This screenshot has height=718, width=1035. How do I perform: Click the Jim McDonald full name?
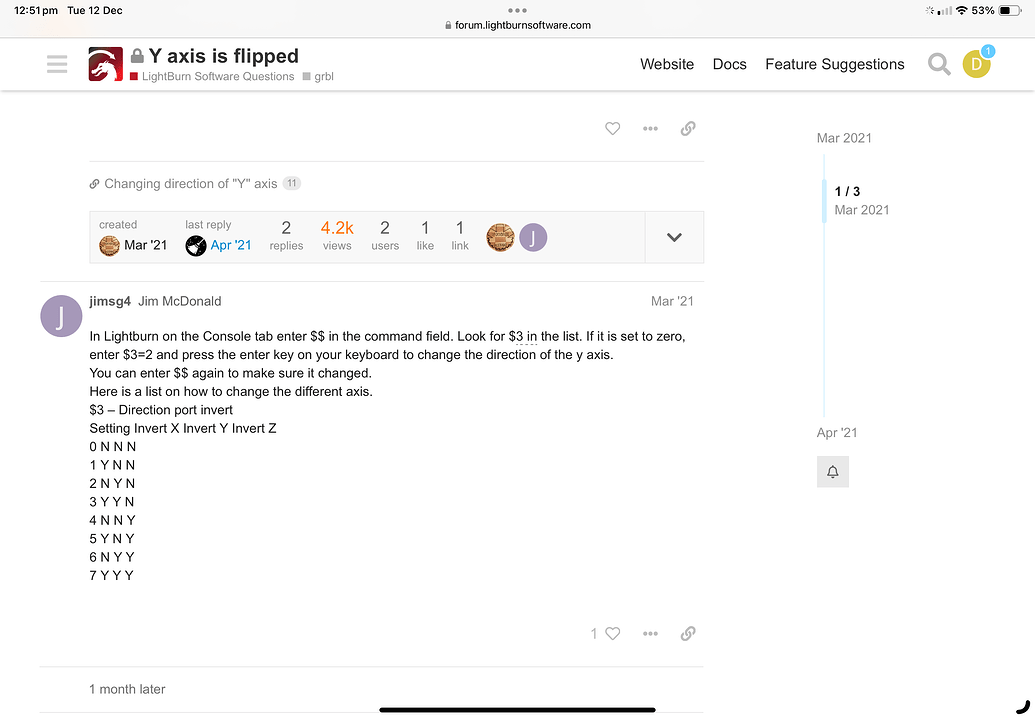click(x=180, y=302)
